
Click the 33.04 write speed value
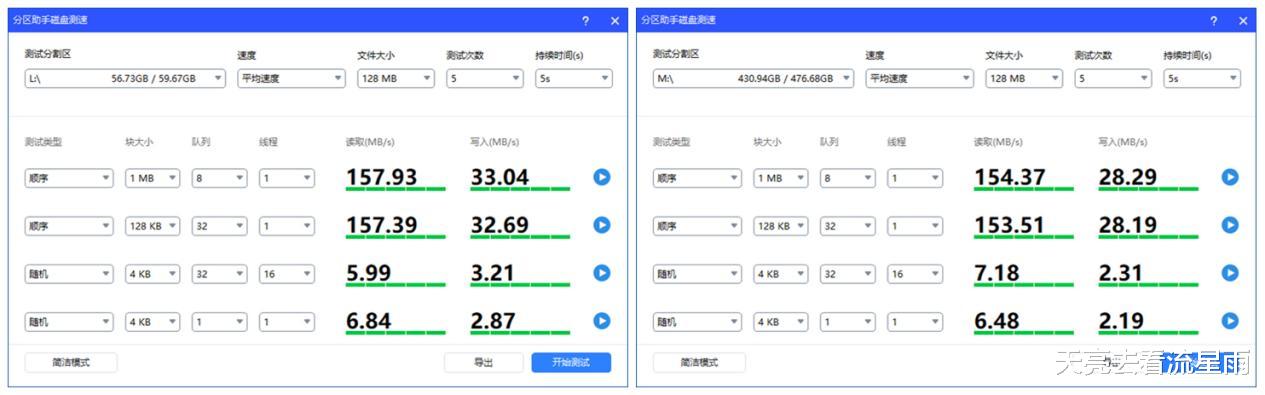point(500,177)
